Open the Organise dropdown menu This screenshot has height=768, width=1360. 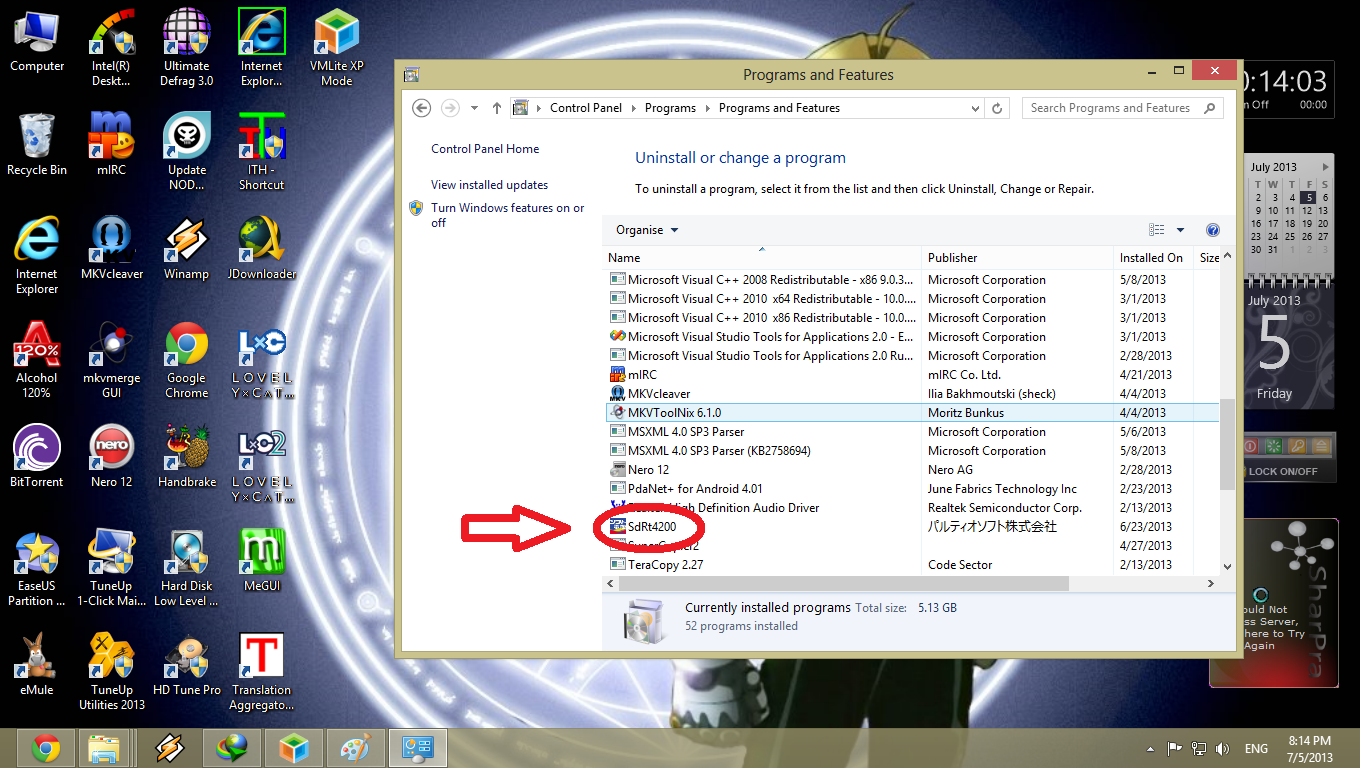(647, 230)
